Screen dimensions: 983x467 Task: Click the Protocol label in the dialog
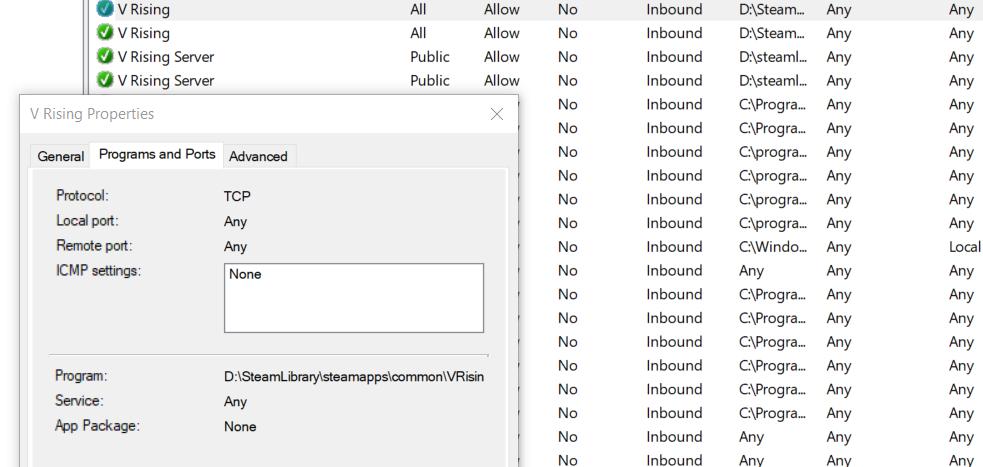[x=82, y=196]
